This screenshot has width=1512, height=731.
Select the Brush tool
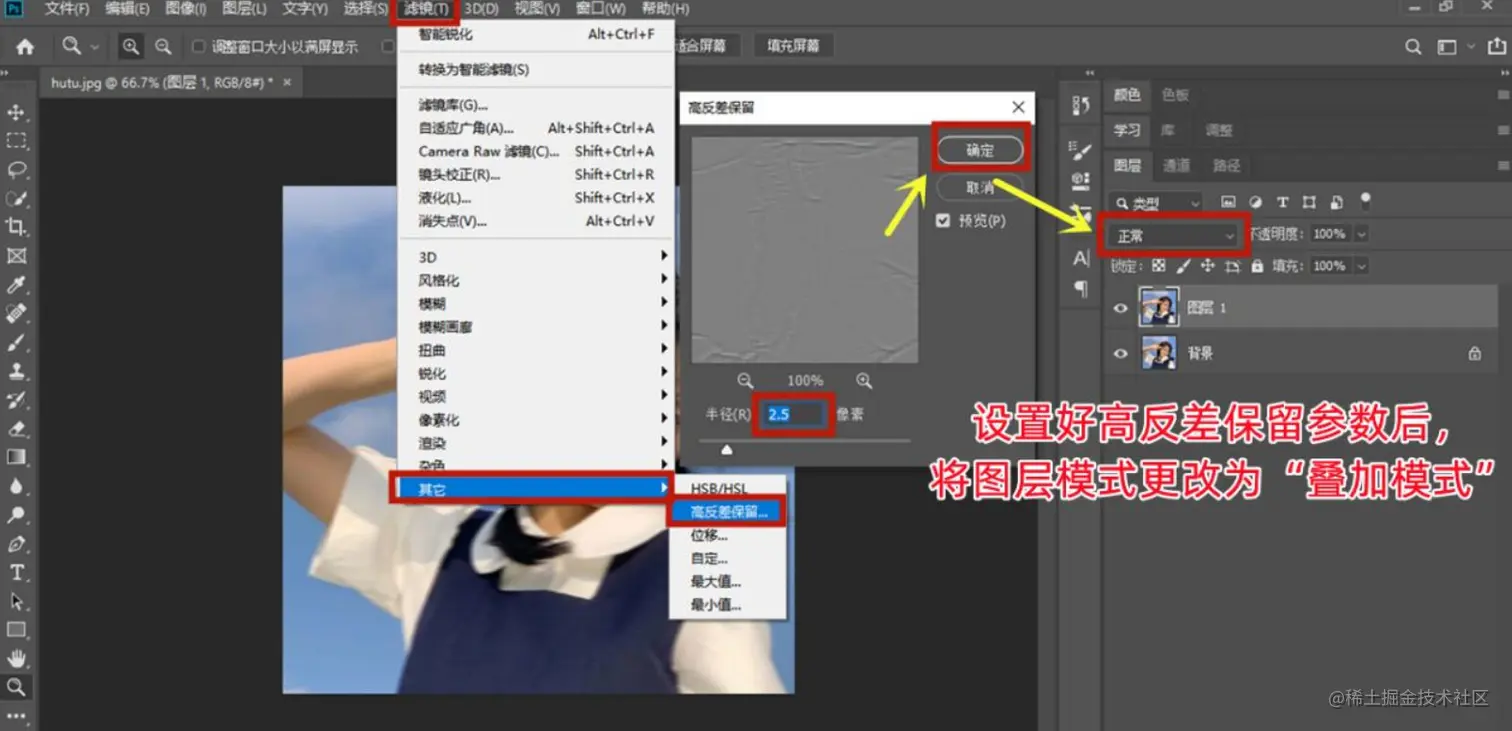click(17, 343)
